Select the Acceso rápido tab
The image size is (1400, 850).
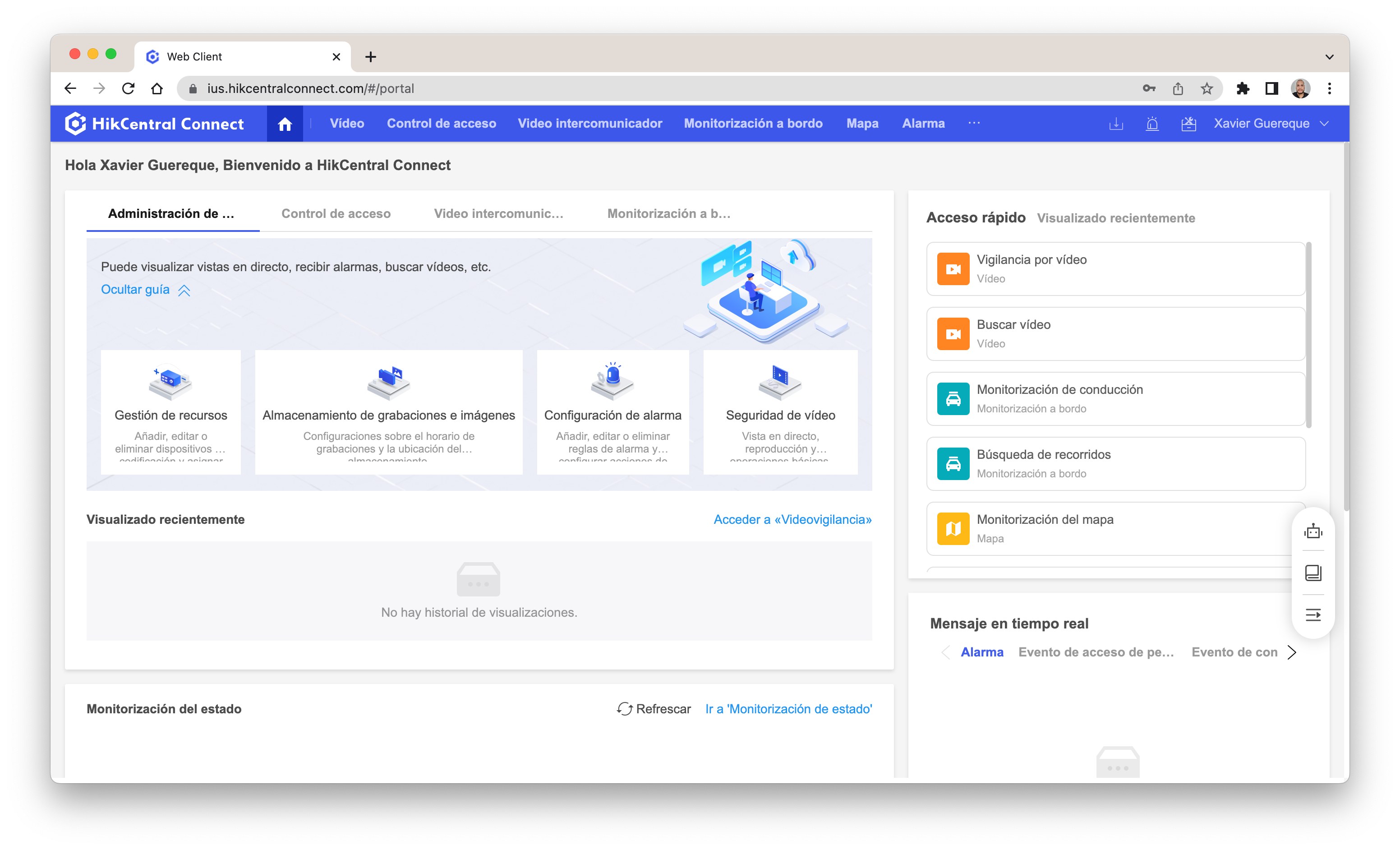[976, 217]
